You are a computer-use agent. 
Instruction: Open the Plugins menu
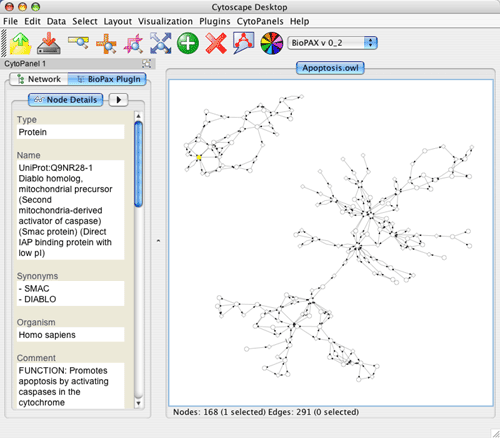click(x=215, y=21)
